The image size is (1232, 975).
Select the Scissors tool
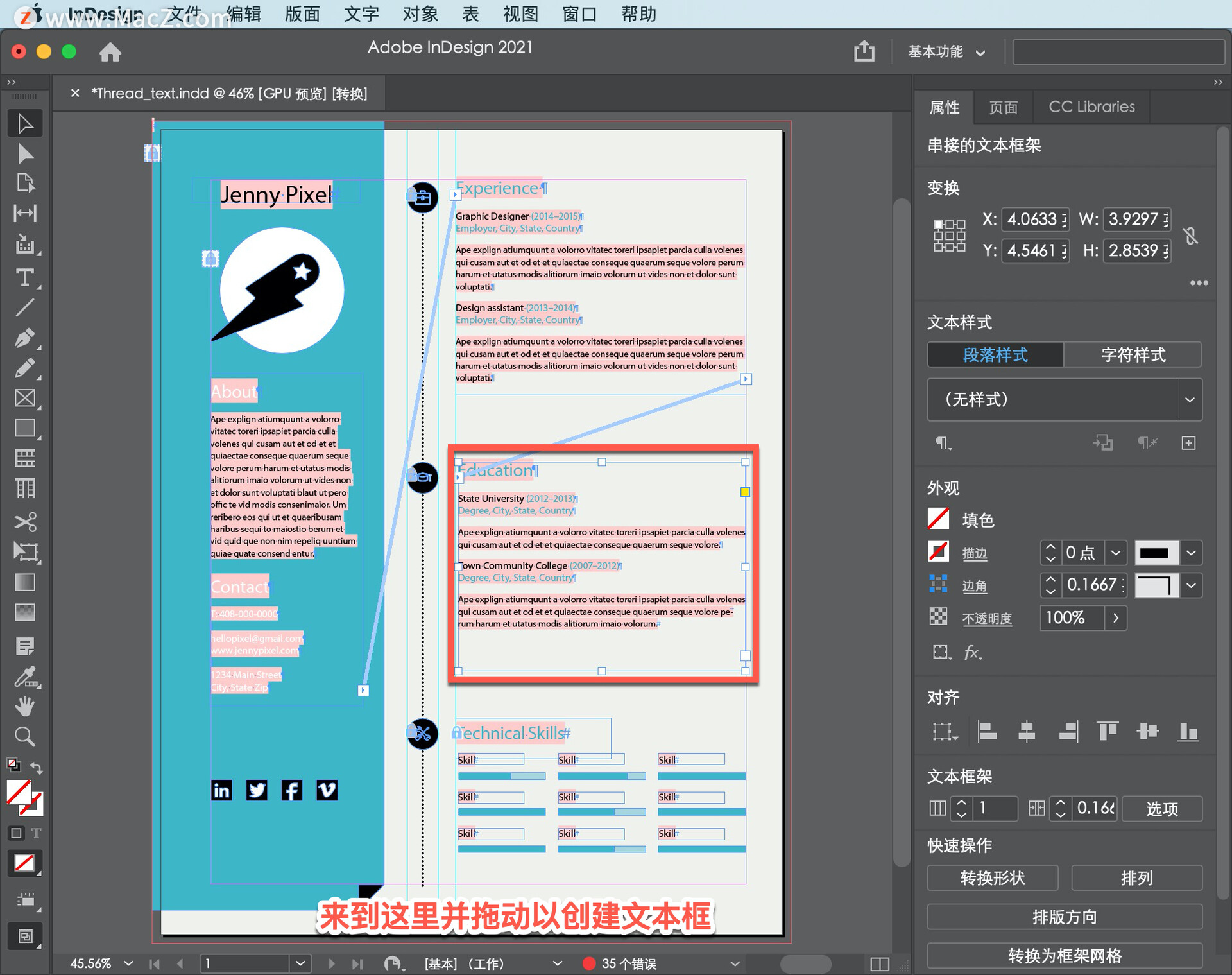click(x=26, y=522)
